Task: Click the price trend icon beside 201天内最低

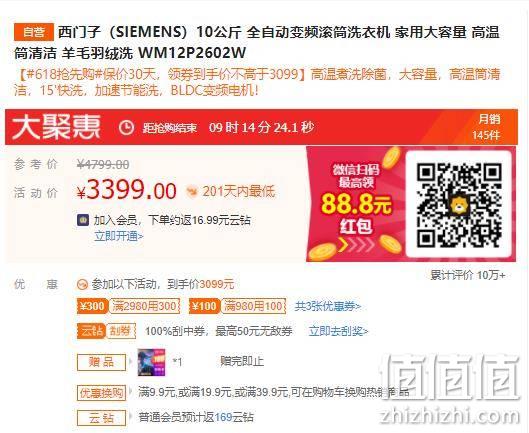Action: coord(192,192)
